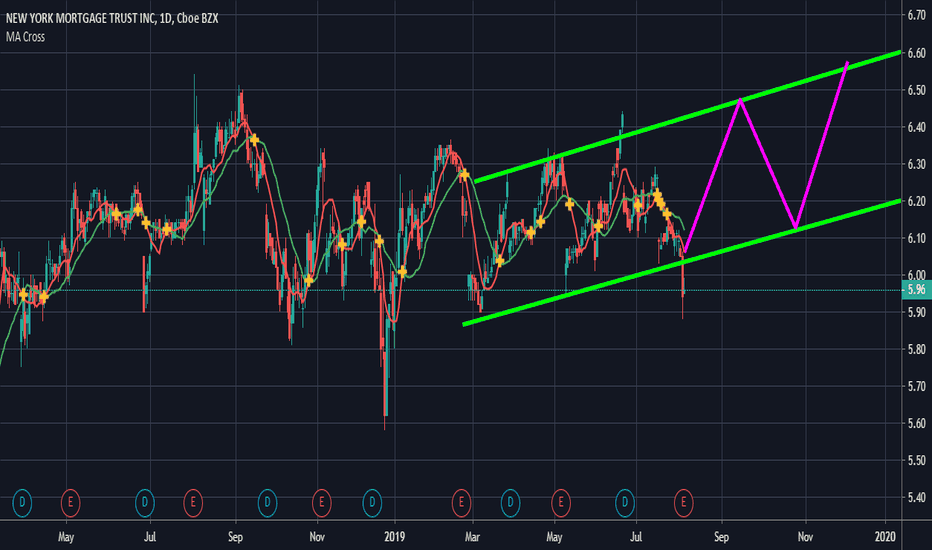Click the 5.70 price axis label
The width and height of the screenshot is (932, 550).
click(x=917, y=386)
